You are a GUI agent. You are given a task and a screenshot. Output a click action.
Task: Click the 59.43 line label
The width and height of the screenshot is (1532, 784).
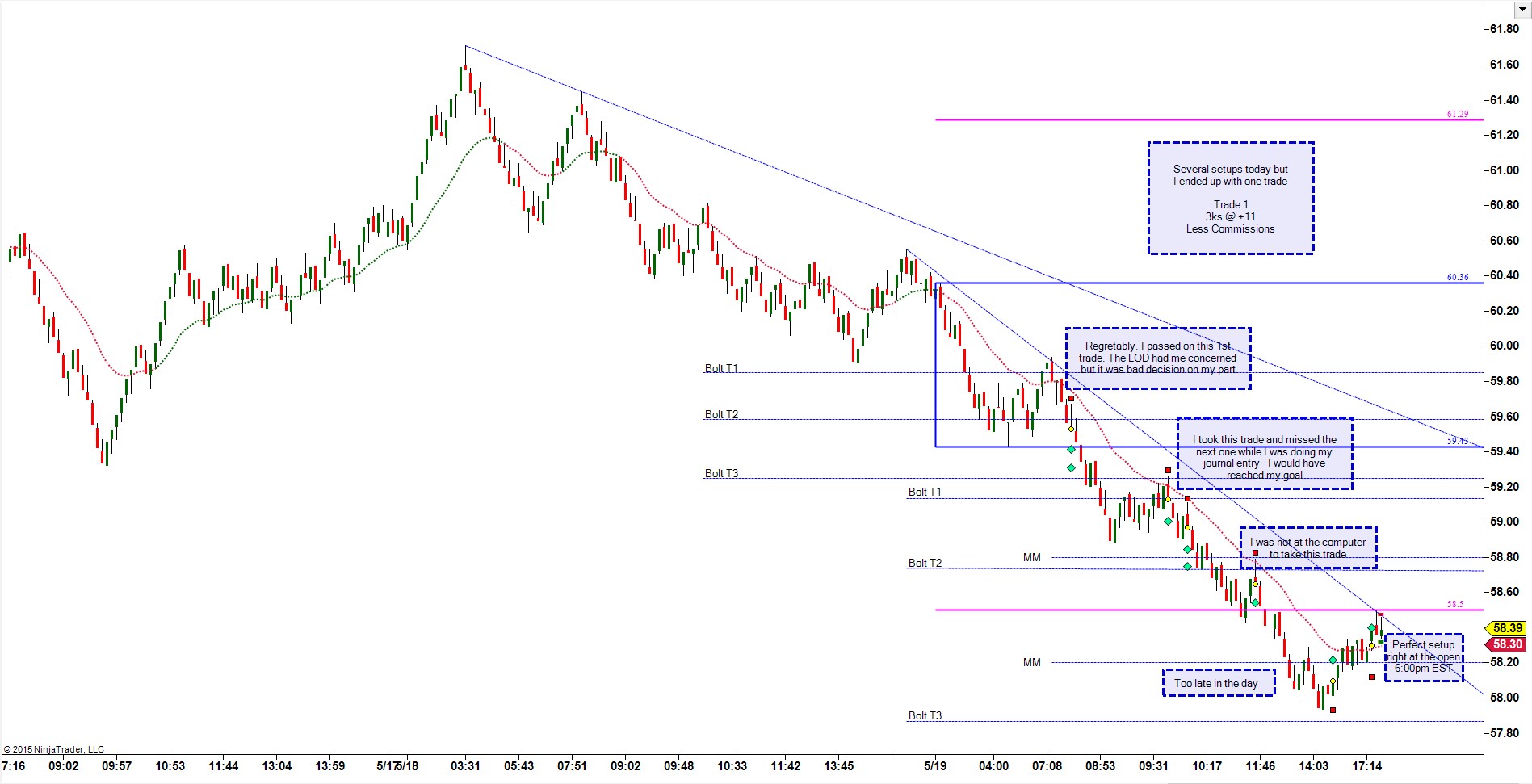coord(1458,441)
